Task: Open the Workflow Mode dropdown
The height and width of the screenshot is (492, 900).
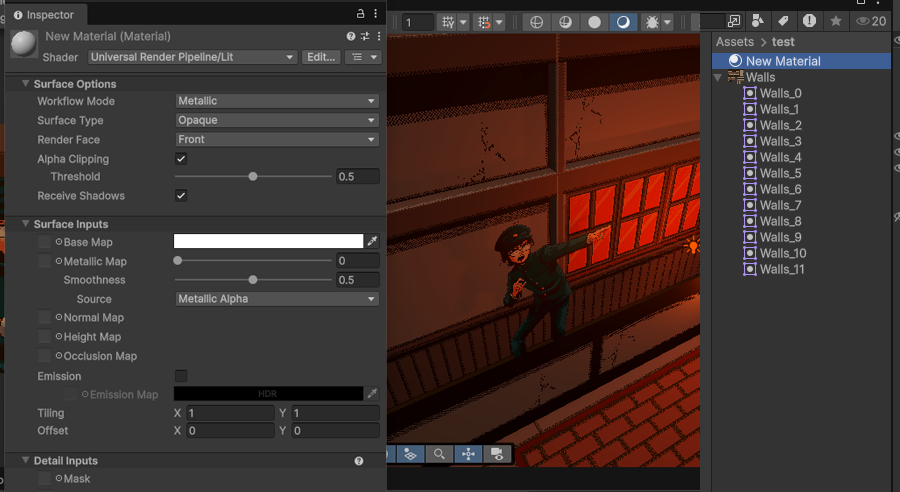Action: click(276, 101)
